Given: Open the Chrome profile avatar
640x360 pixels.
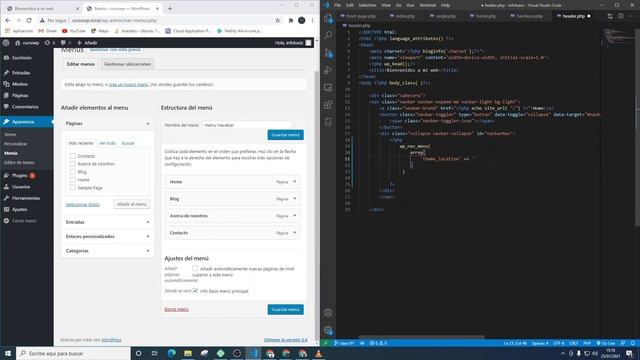Looking at the screenshot, I should (302, 20).
